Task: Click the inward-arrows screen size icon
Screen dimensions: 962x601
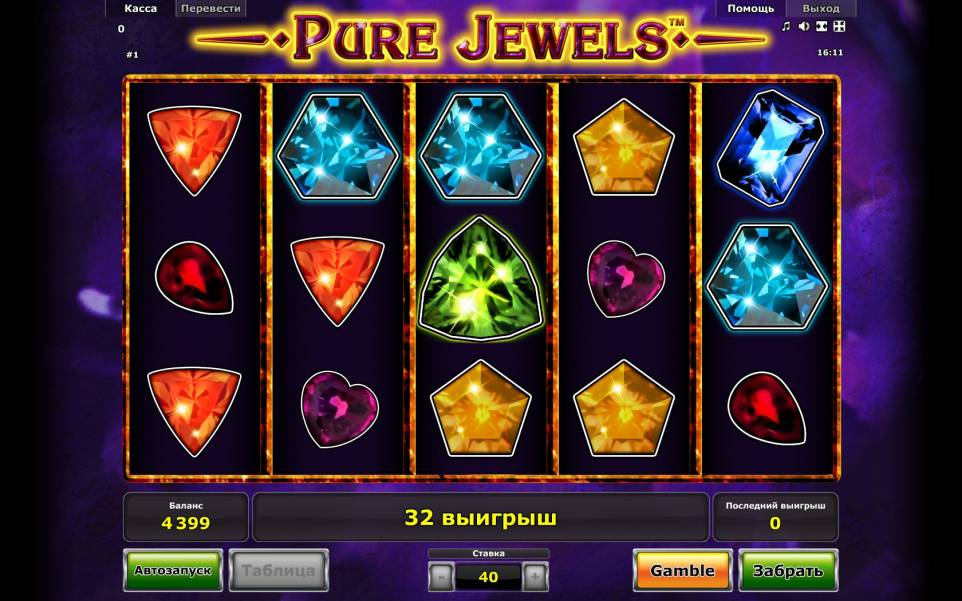Action: 822,26
